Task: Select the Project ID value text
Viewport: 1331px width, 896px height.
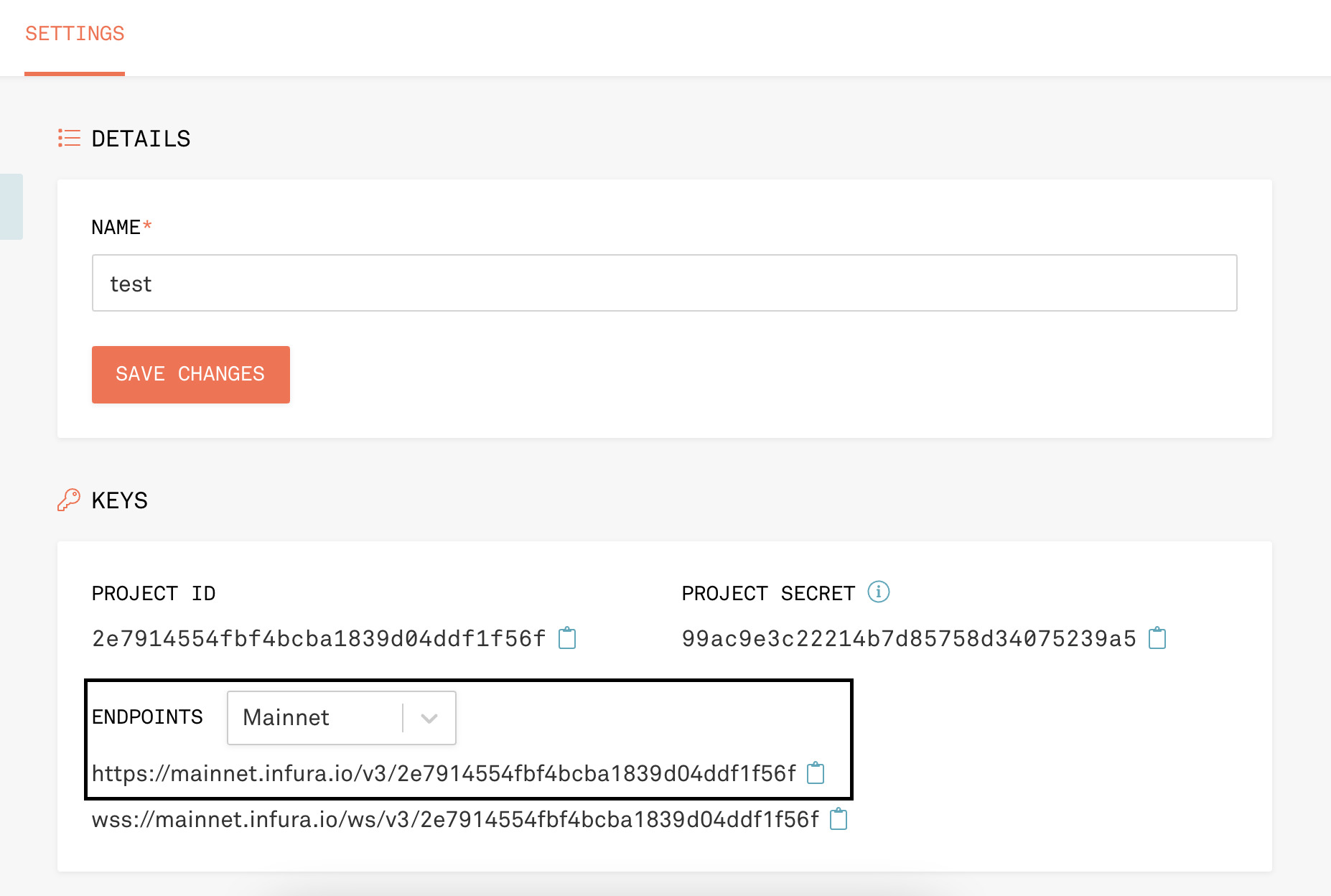Action: point(319,638)
